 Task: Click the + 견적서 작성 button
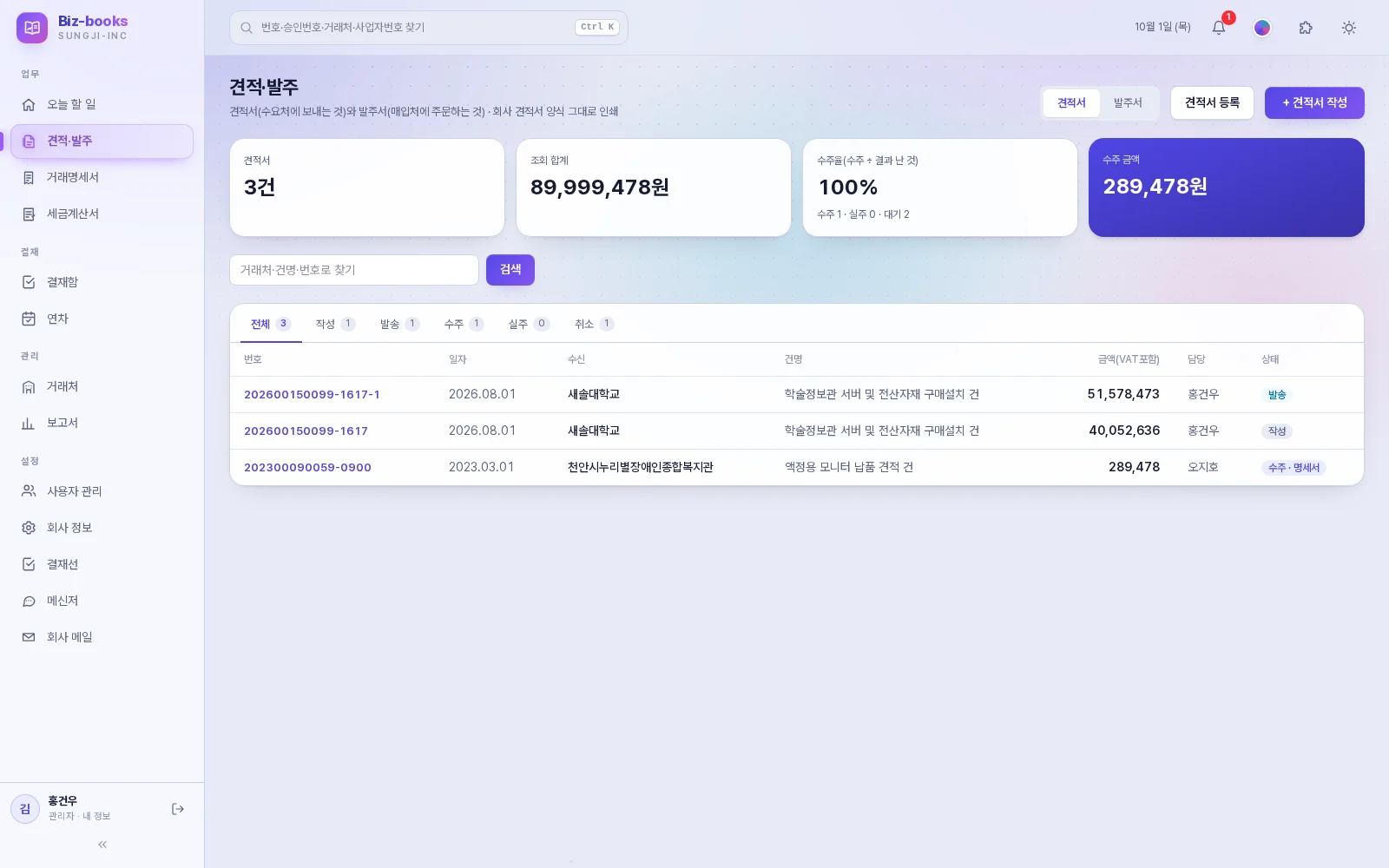(x=1314, y=102)
